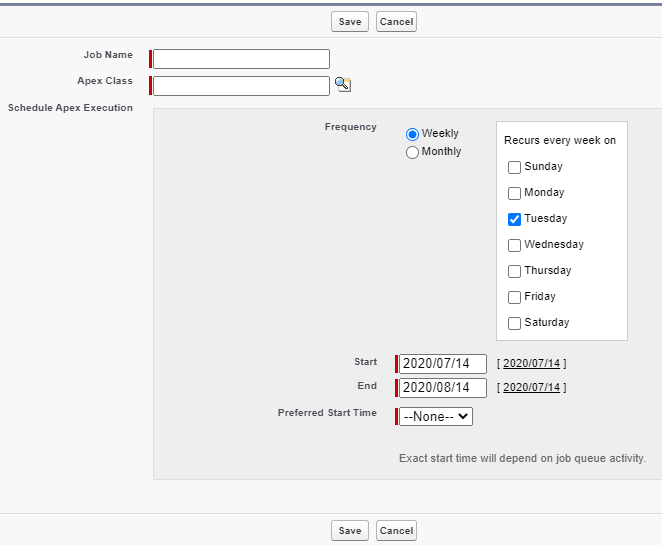
Task: Click the date link beside End field
Action: 532,388
